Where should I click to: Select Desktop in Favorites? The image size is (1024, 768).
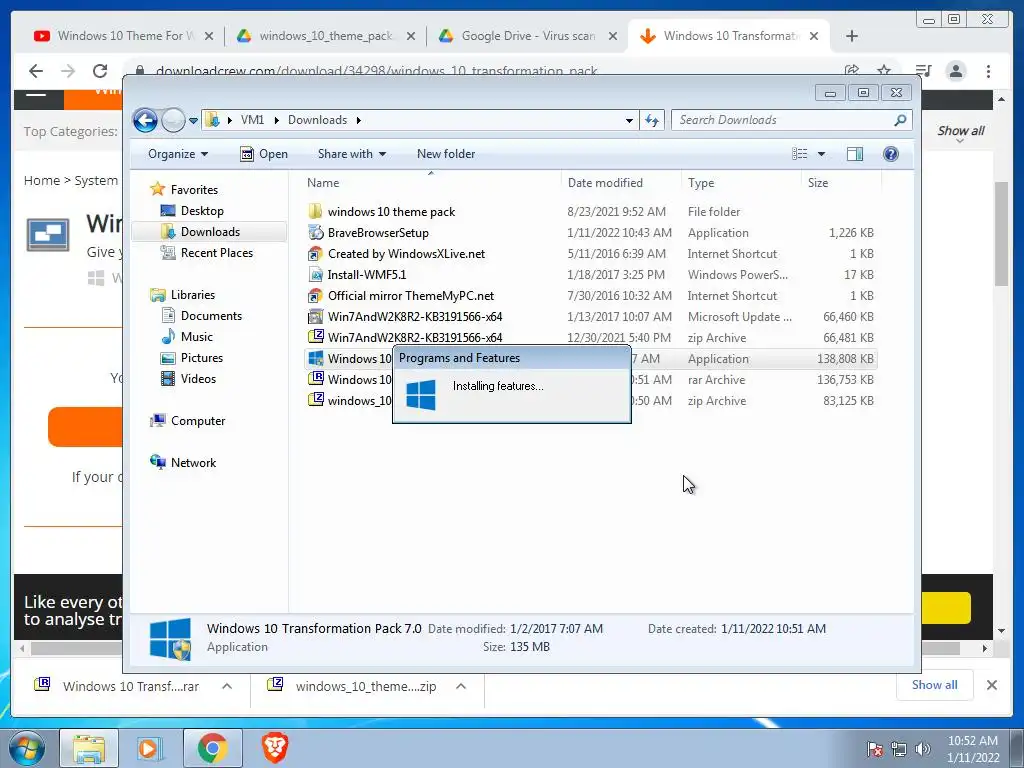click(x=202, y=211)
